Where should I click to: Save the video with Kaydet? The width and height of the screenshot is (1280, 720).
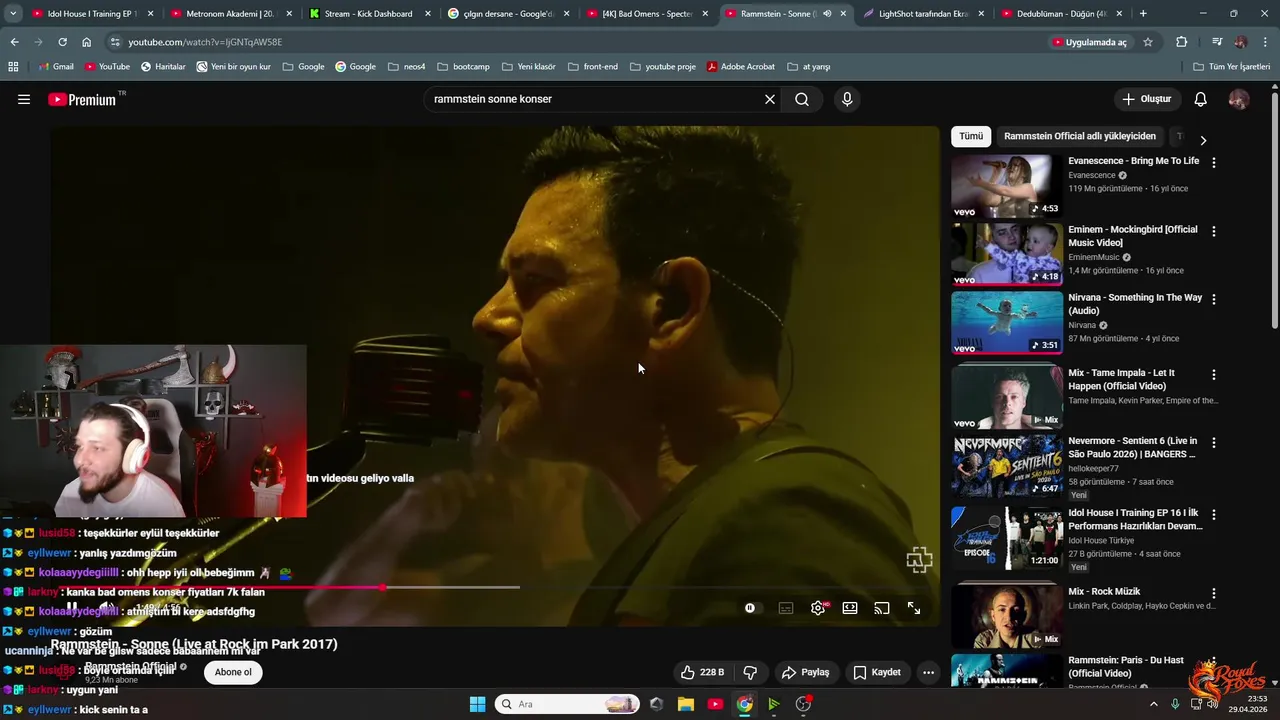pos(877,672)
